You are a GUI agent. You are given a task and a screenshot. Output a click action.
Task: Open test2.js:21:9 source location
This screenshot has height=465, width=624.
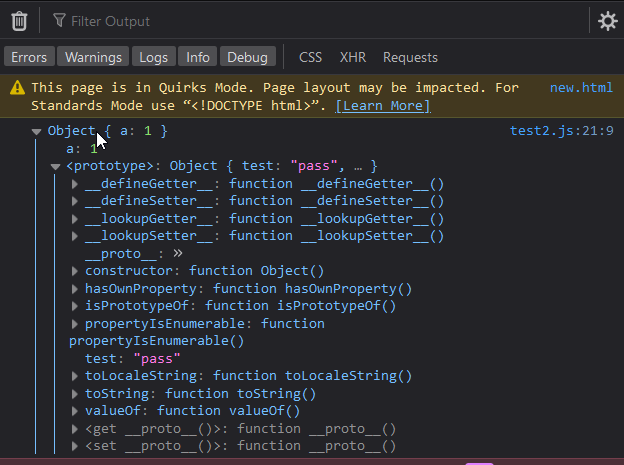click(x=562, y=131)
